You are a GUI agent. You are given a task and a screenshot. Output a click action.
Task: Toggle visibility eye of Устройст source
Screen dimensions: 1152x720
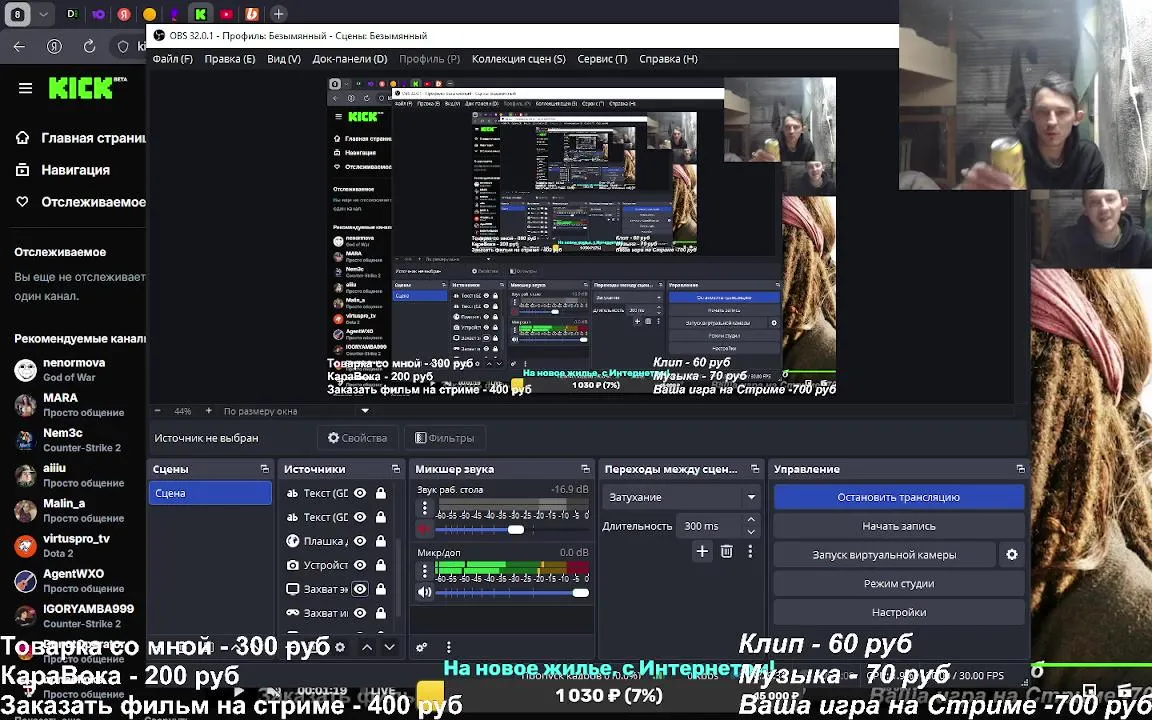coord(360,565)
